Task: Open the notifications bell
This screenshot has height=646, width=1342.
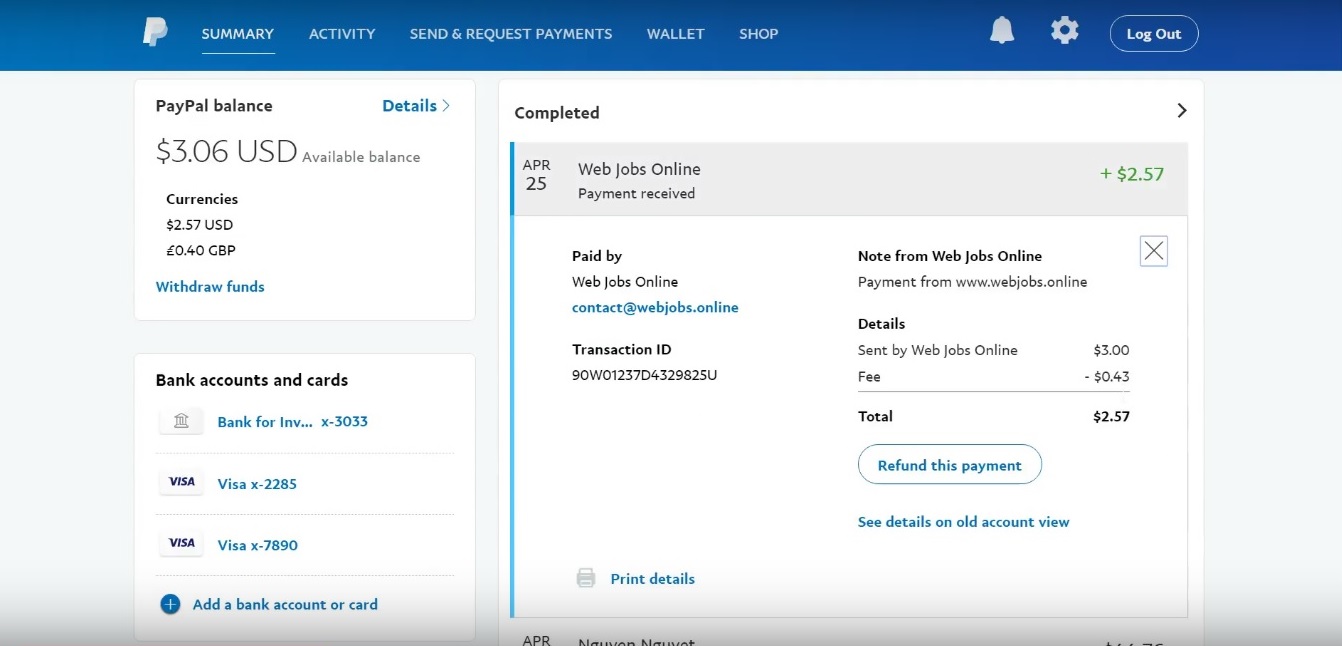Action: coord(1001,32)
